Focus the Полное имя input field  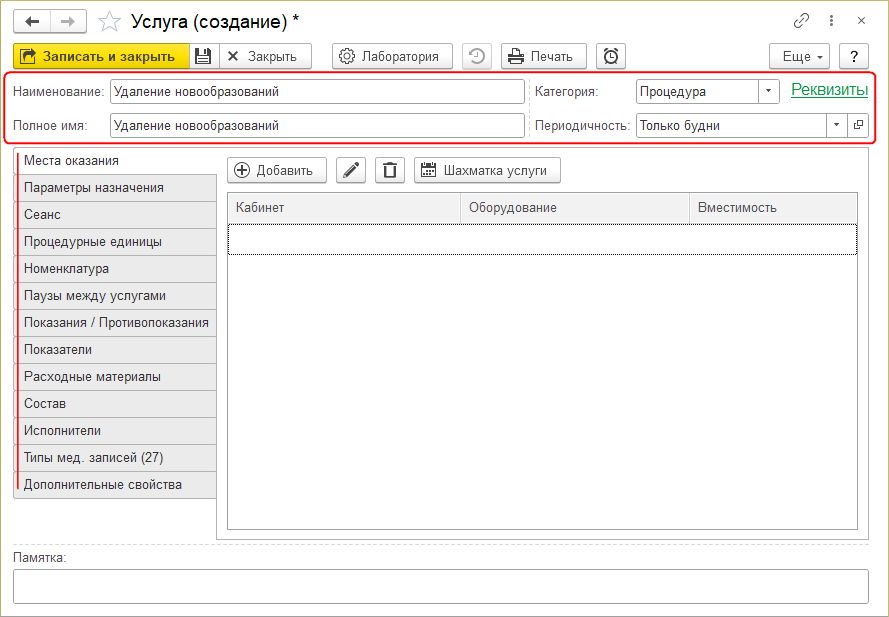click(x=317, y=126)
